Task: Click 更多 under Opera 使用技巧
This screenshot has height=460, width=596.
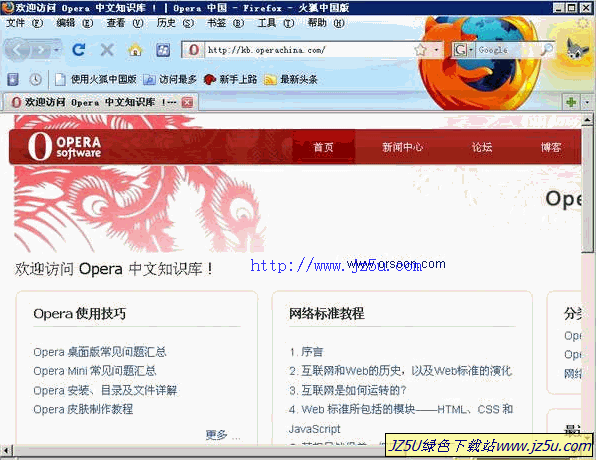Action: coord(222,435)
